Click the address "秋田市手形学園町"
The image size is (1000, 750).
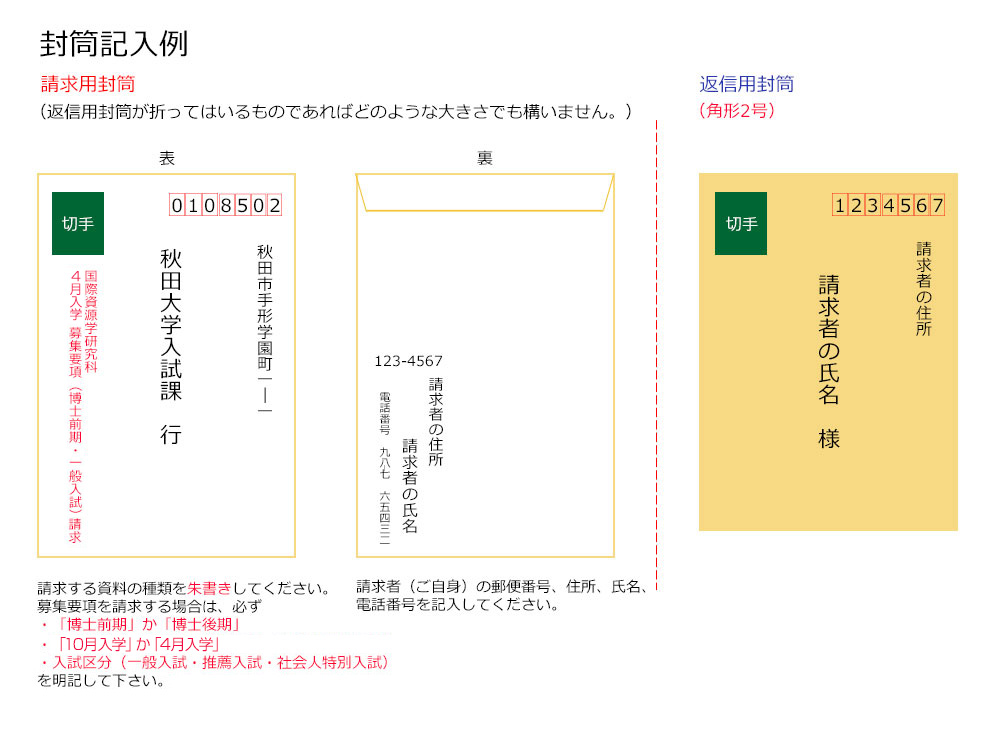pos(265,308)
